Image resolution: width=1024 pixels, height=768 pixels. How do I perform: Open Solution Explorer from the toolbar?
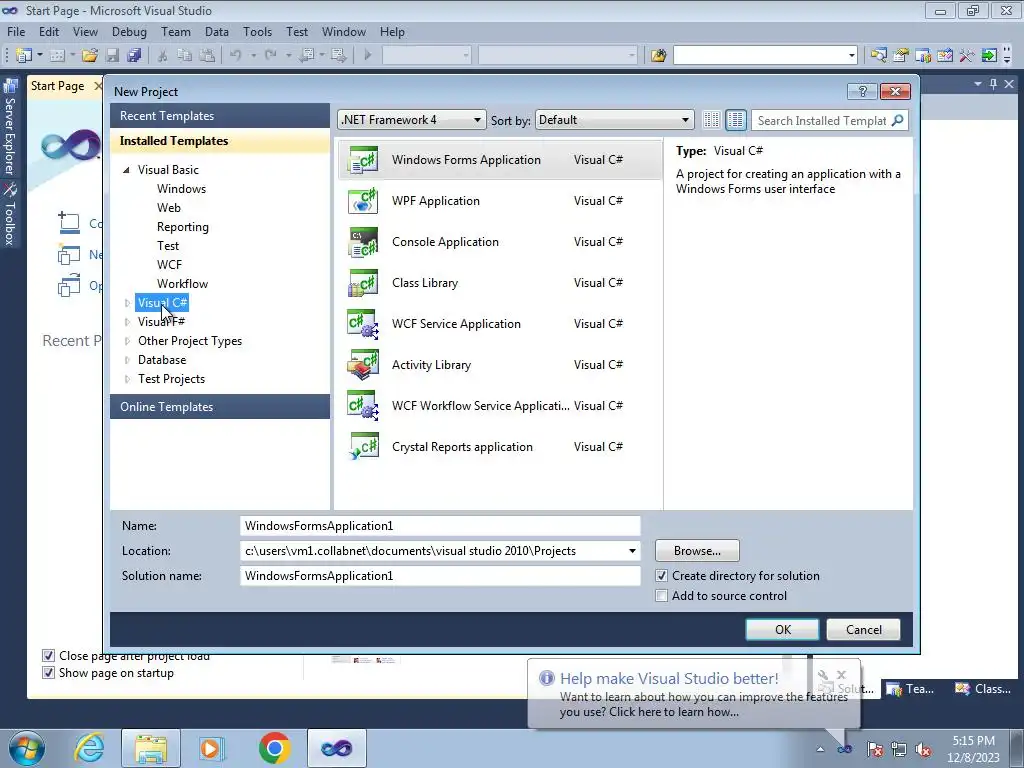[x=878, y=56]
